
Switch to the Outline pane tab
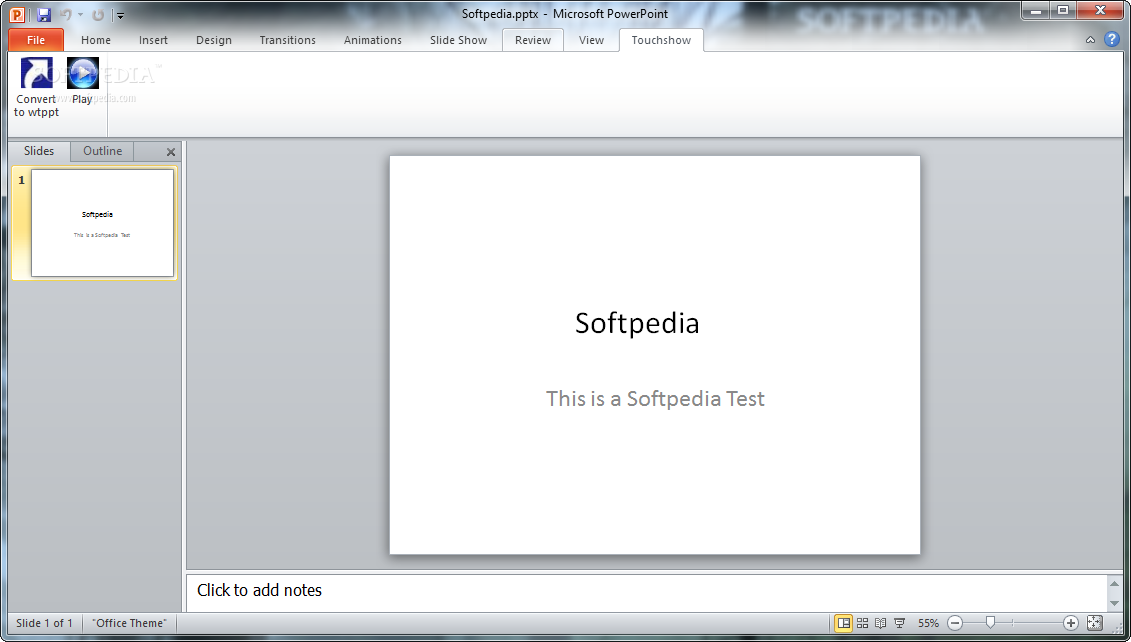[x=102, y=151]
